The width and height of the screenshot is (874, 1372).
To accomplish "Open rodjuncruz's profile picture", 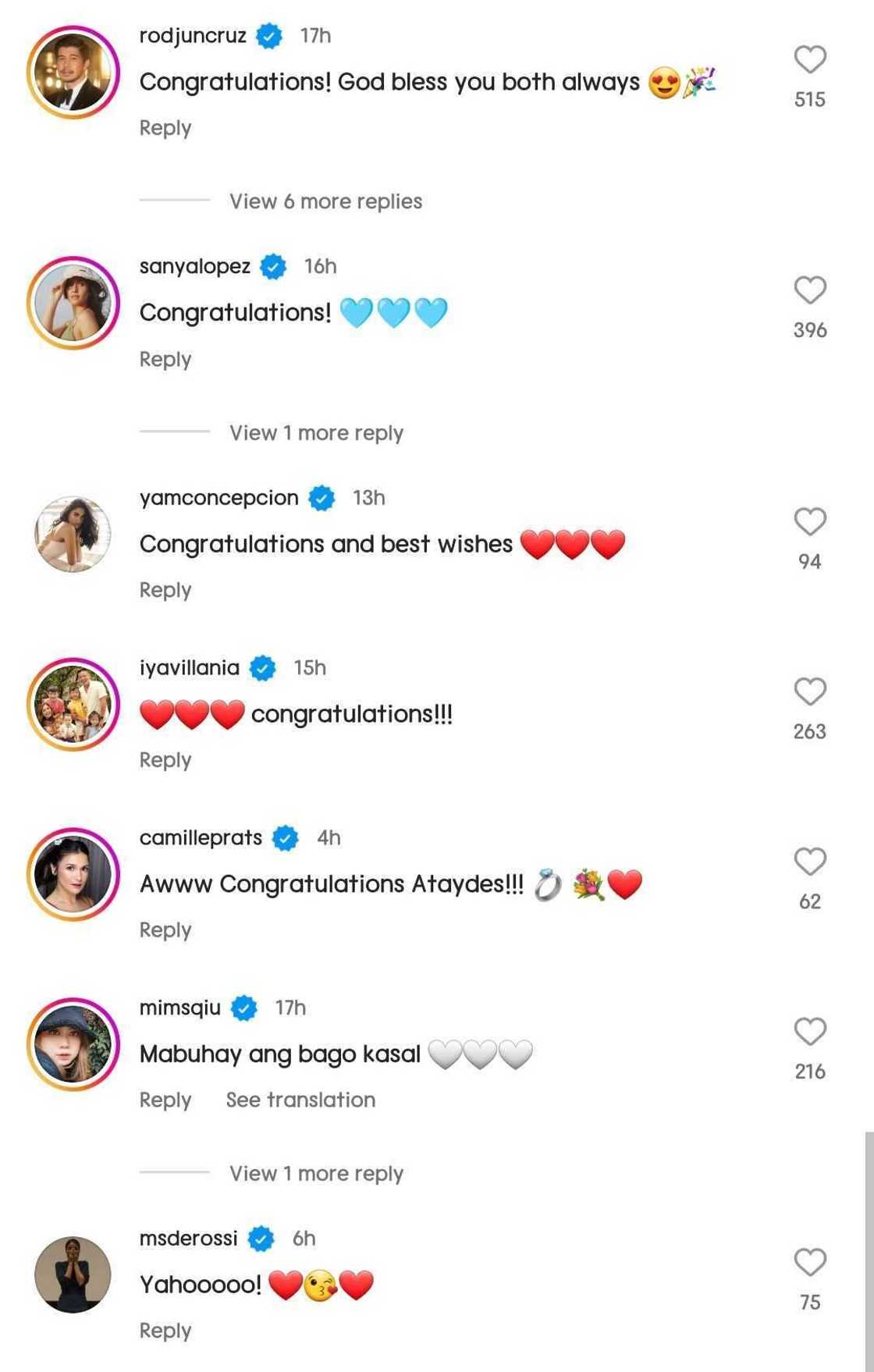I will point(73,73).
